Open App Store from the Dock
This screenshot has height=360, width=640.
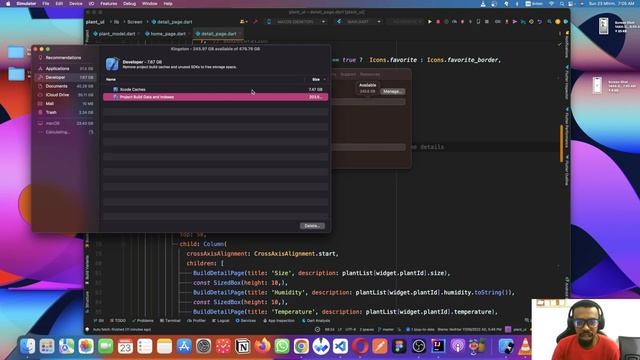pos(184,347)
